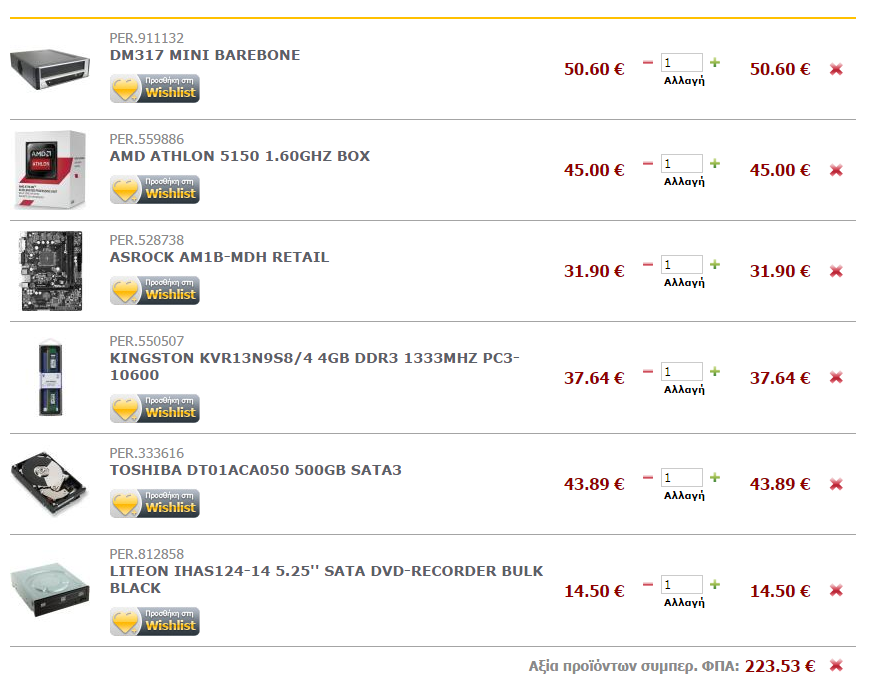Screen dimensions: 889x685
Task: Add Kingston memory to Wishlist
Action: click(155, 408)
